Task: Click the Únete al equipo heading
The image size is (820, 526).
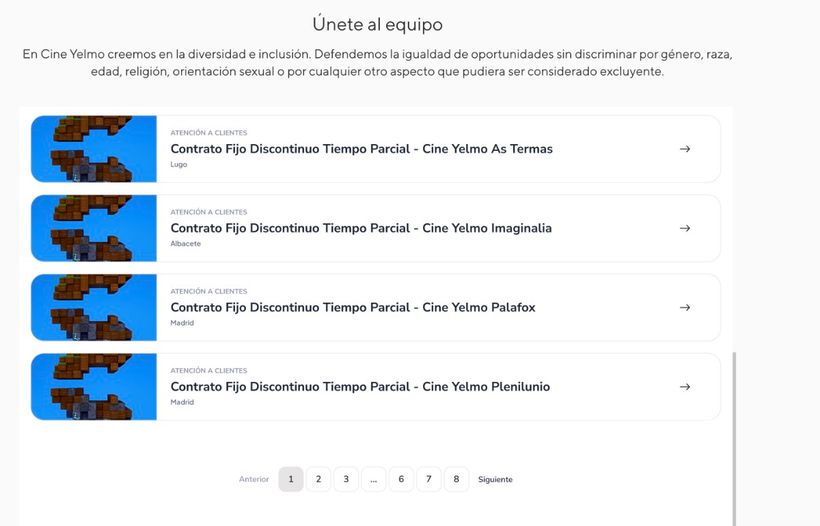Action: [x=378, y=24]
